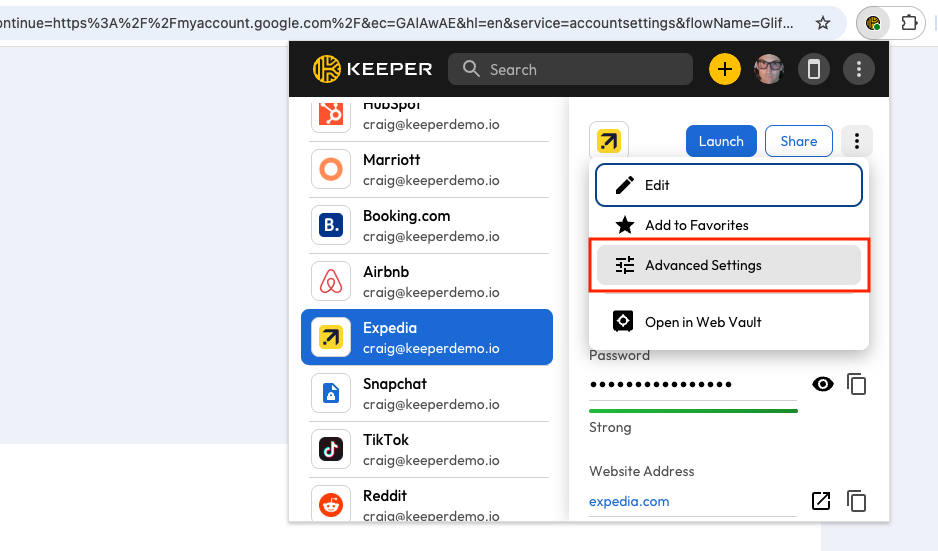The image size is (938, 551).
Task: Open the expedia.com link
Action: pos(629,501)
